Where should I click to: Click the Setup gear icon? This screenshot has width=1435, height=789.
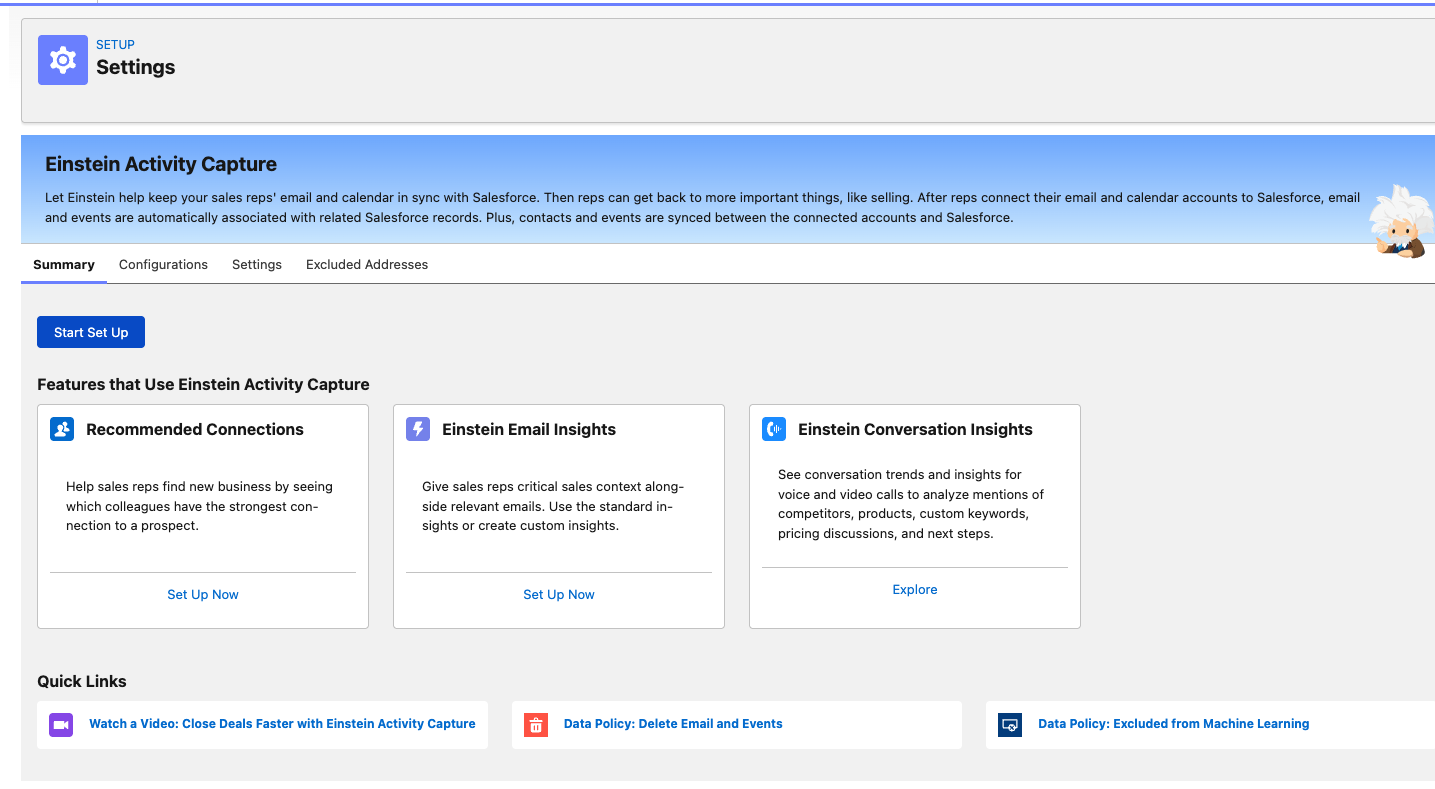[x=63, y=60]
